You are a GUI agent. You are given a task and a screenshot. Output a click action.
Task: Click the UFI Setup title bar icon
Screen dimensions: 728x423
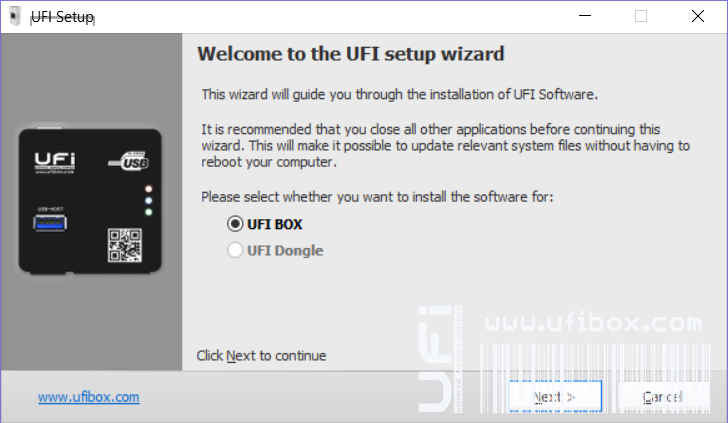[x=14, y=16]
